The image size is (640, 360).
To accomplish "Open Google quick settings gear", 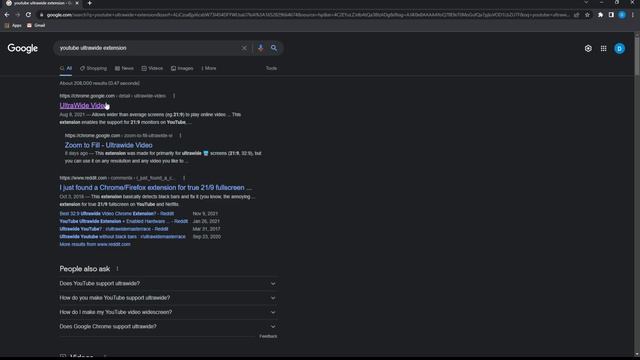I will (x=588, y=49).
